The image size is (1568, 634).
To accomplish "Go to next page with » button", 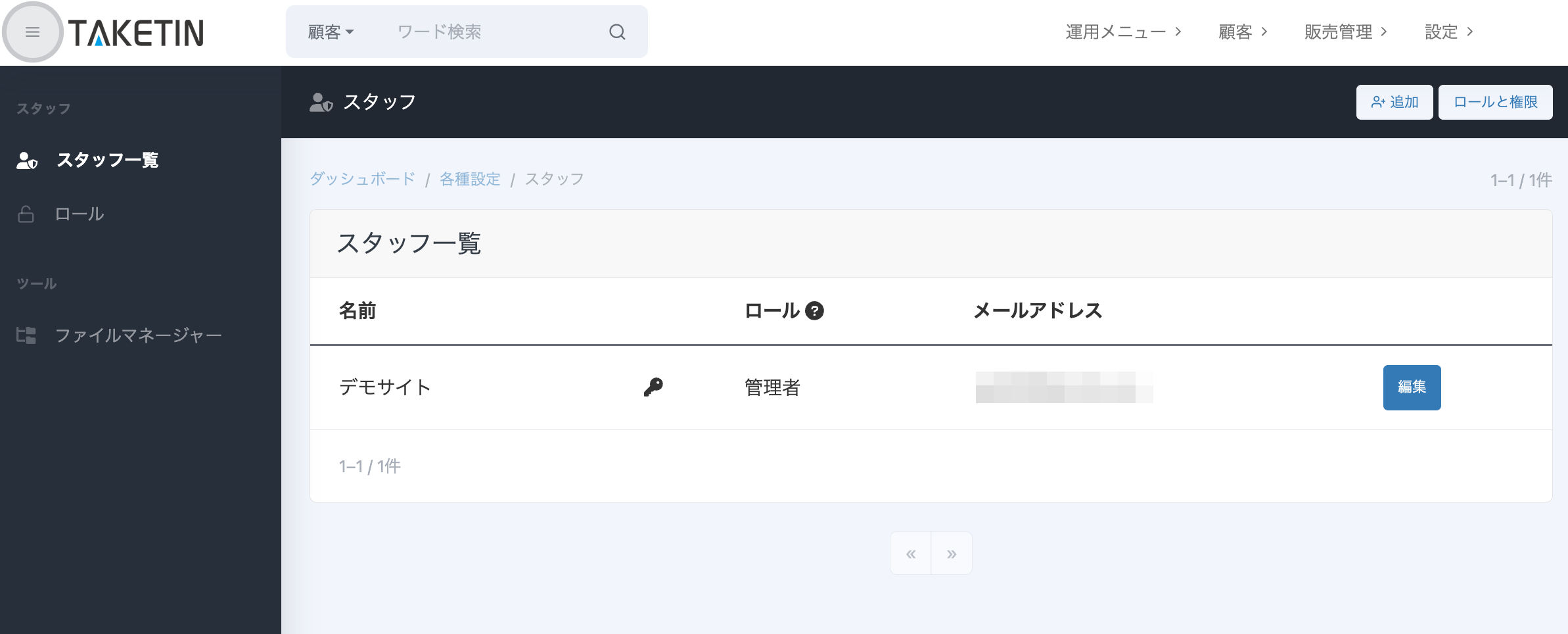I will click(x=951, y=554).
